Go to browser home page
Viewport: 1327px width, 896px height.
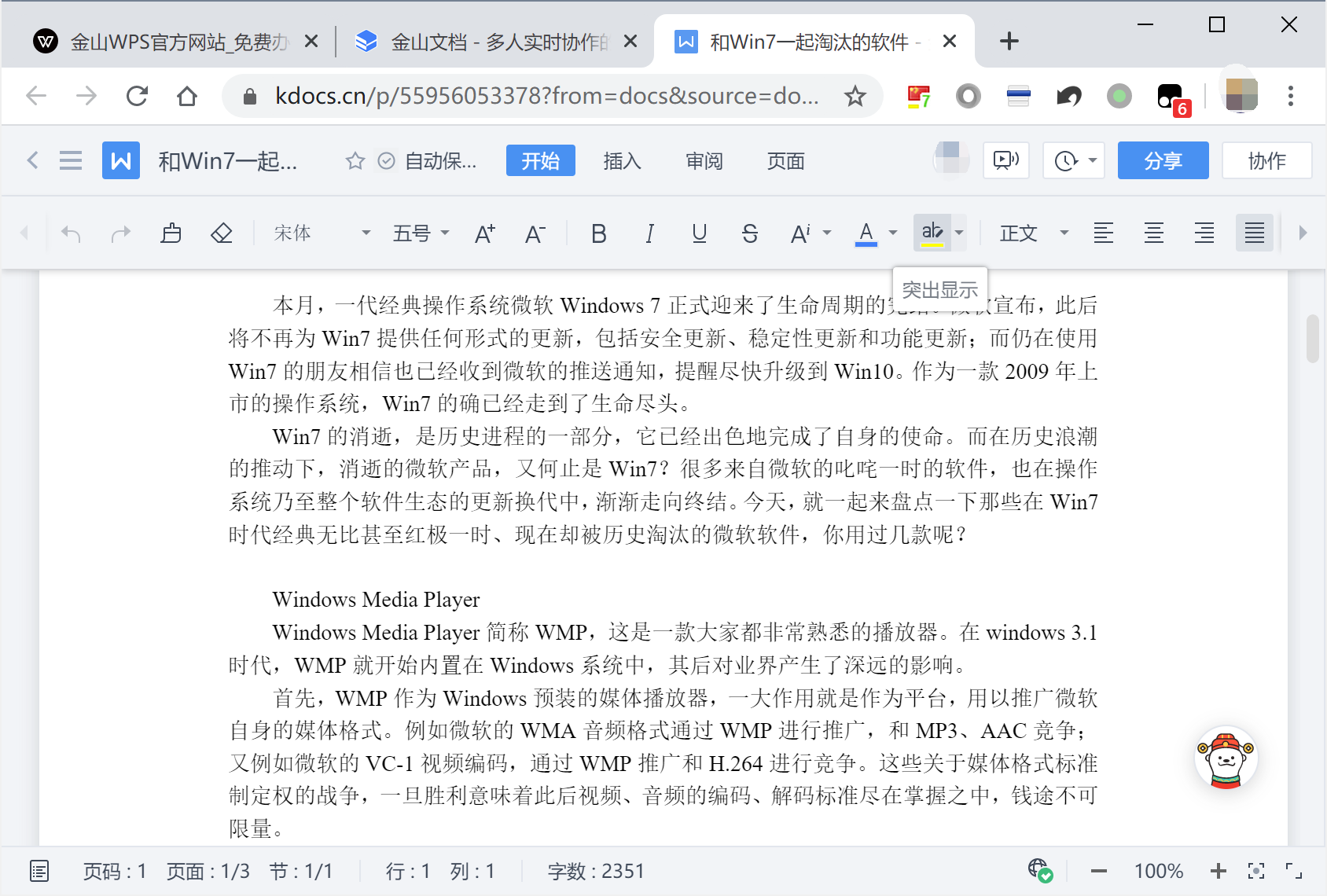(x=187, y=97)
